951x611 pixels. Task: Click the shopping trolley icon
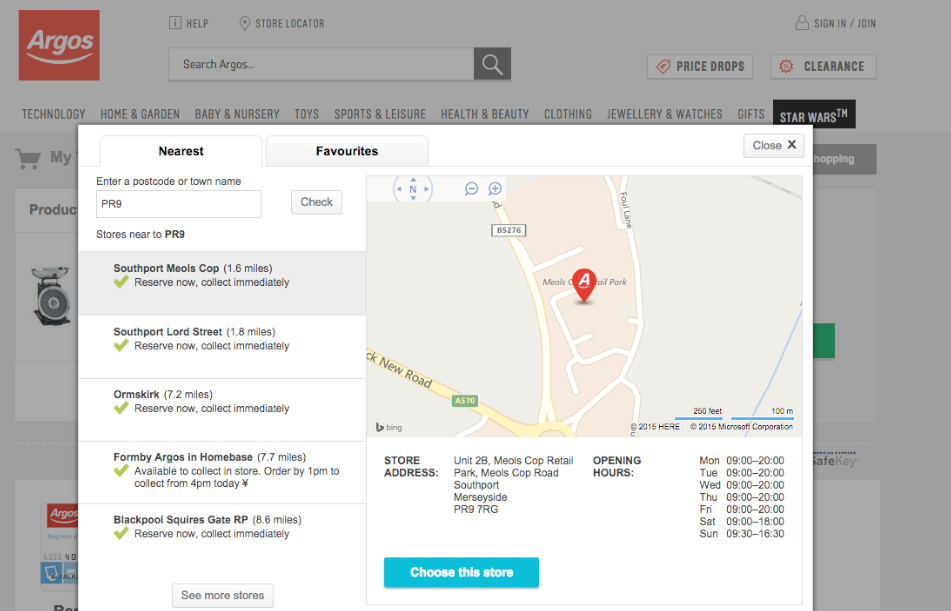pyautogui.click(x=29, y=158)
